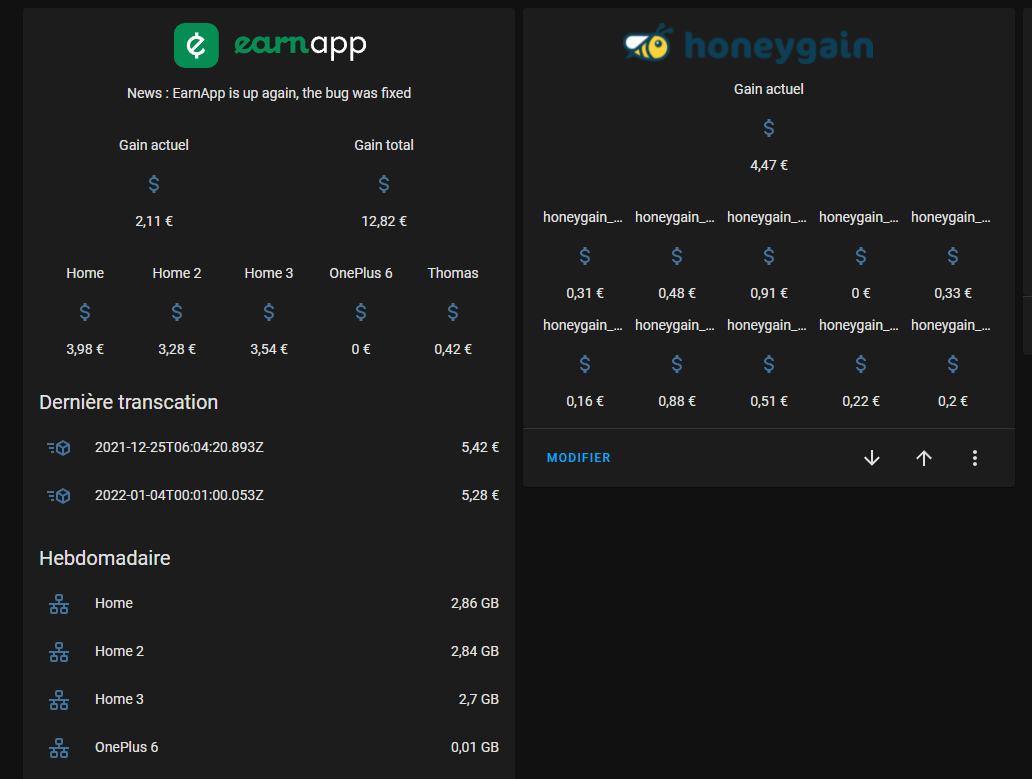
Task: Click the 0,91 € honeygain value
Action: (x=769, y=293)
